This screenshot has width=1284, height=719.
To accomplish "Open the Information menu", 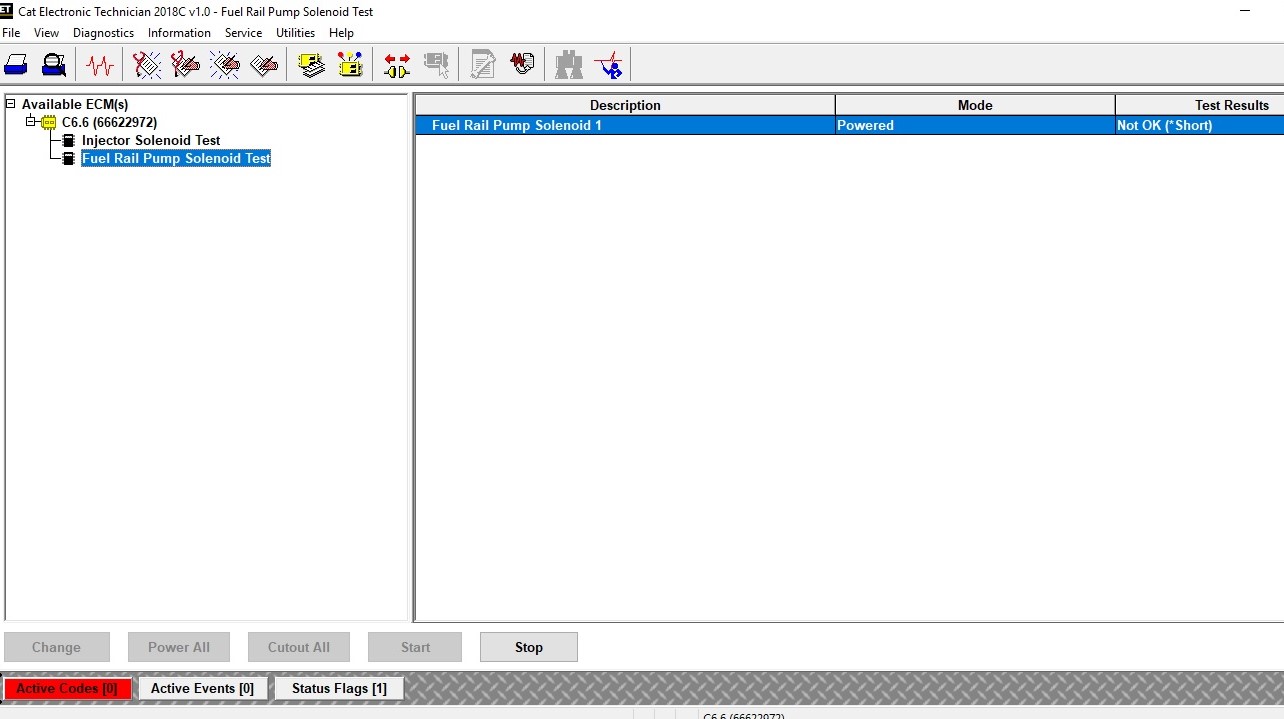I will [179, 33].
